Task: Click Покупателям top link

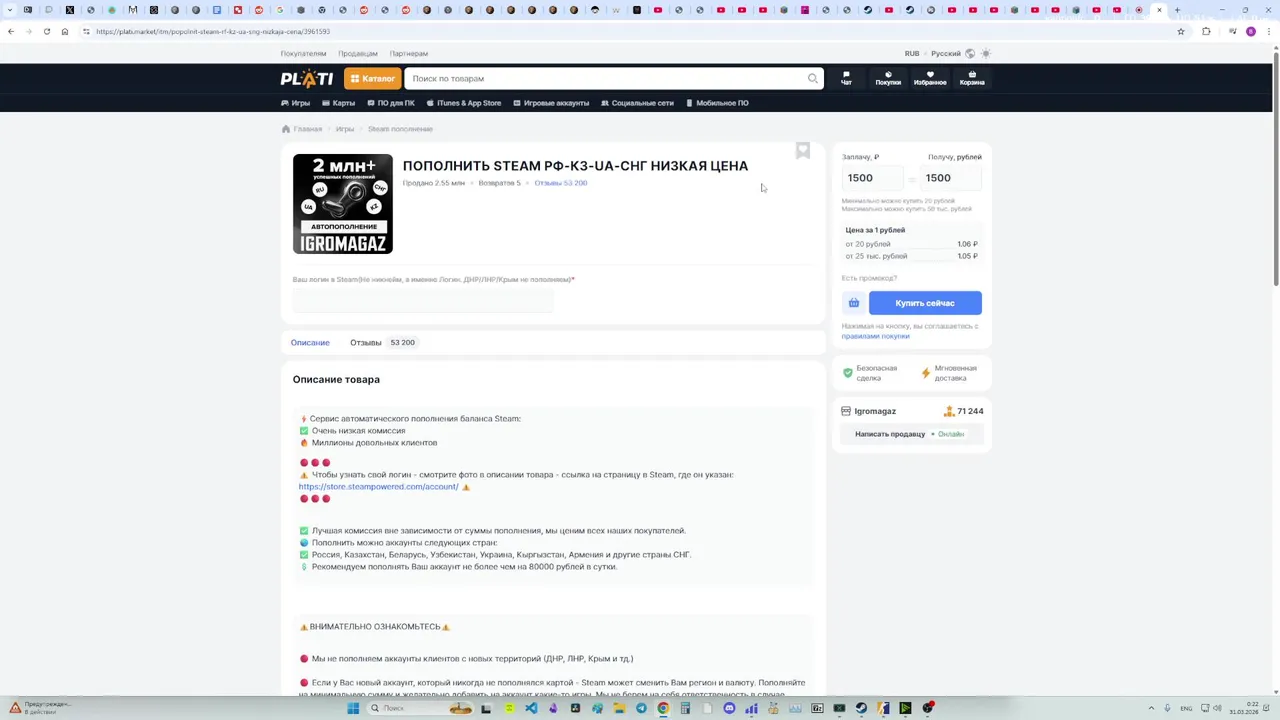Action: pos(303,54)
